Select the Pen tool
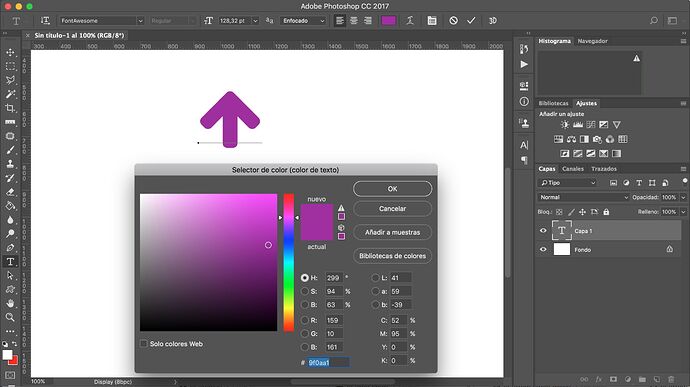This screenshot has height=387, width=690. coord(10,248)
